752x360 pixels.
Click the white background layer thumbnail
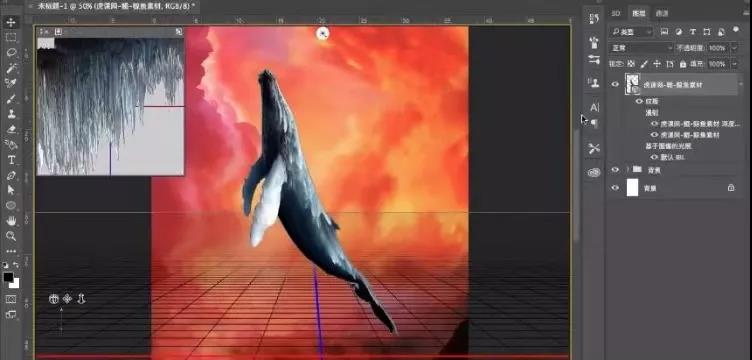tap(633, 187)
